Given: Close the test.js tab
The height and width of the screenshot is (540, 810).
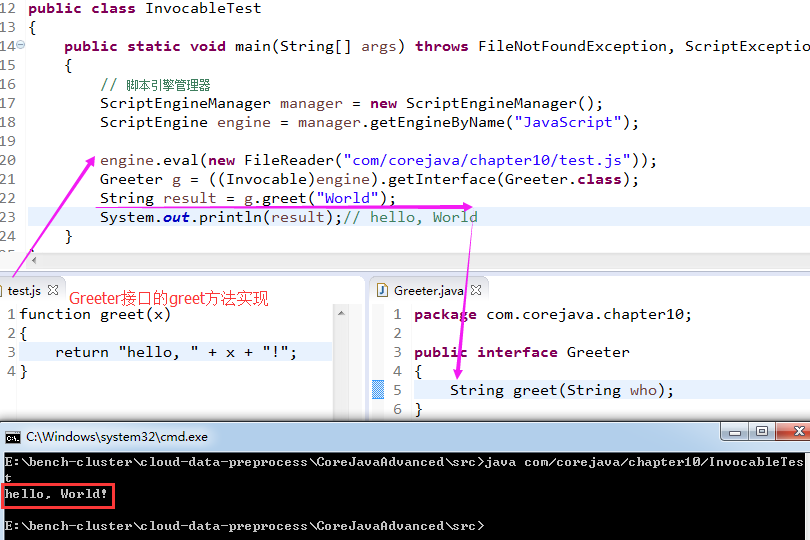Looking at the screenshot, I should click(x=53, y=290).
